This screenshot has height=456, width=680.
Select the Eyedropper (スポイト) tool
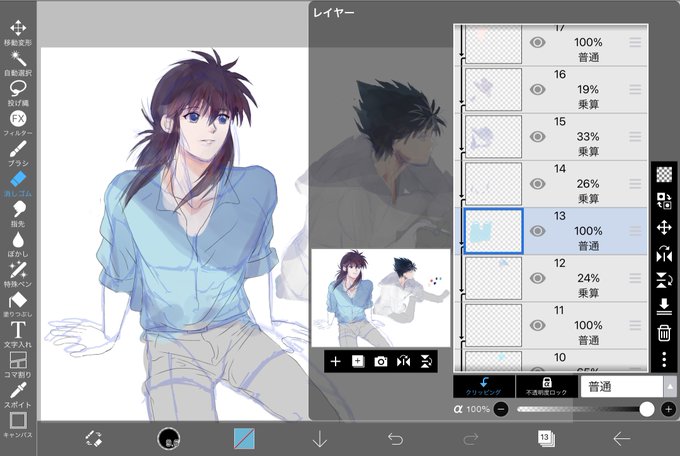[18, 395]
